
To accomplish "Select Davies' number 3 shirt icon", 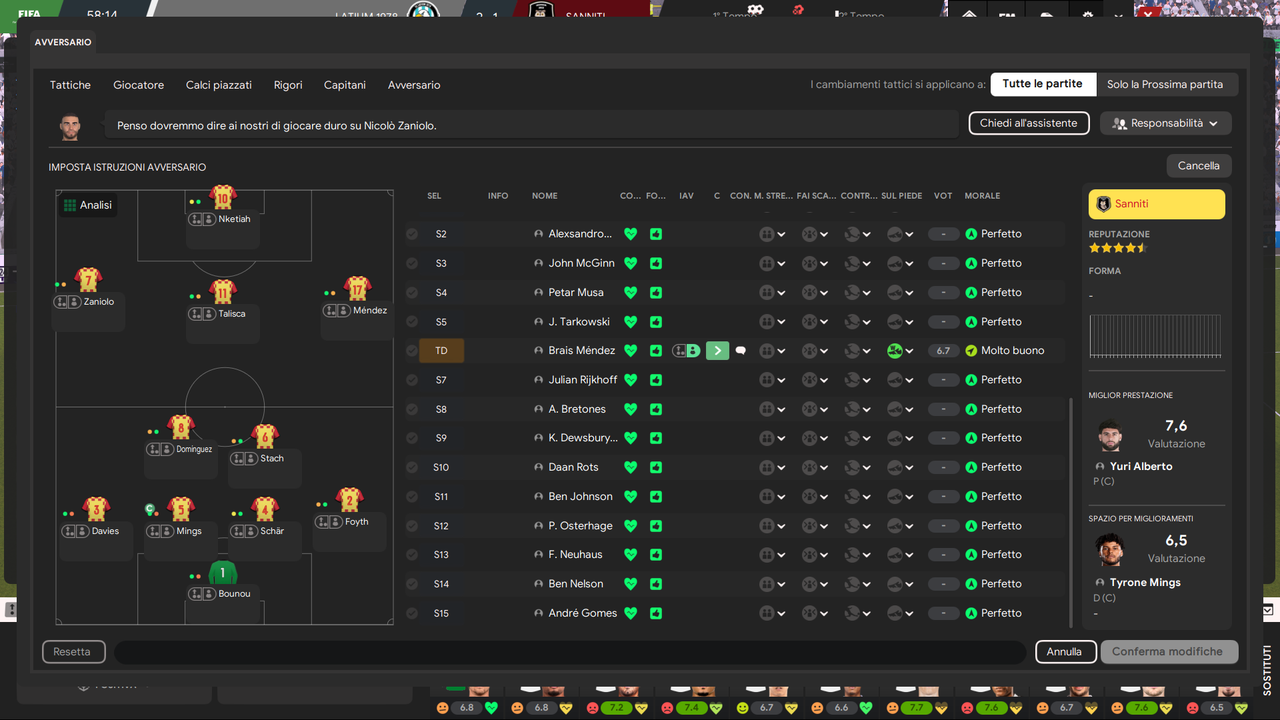I will pyautogui.click(x=96, y=509).
